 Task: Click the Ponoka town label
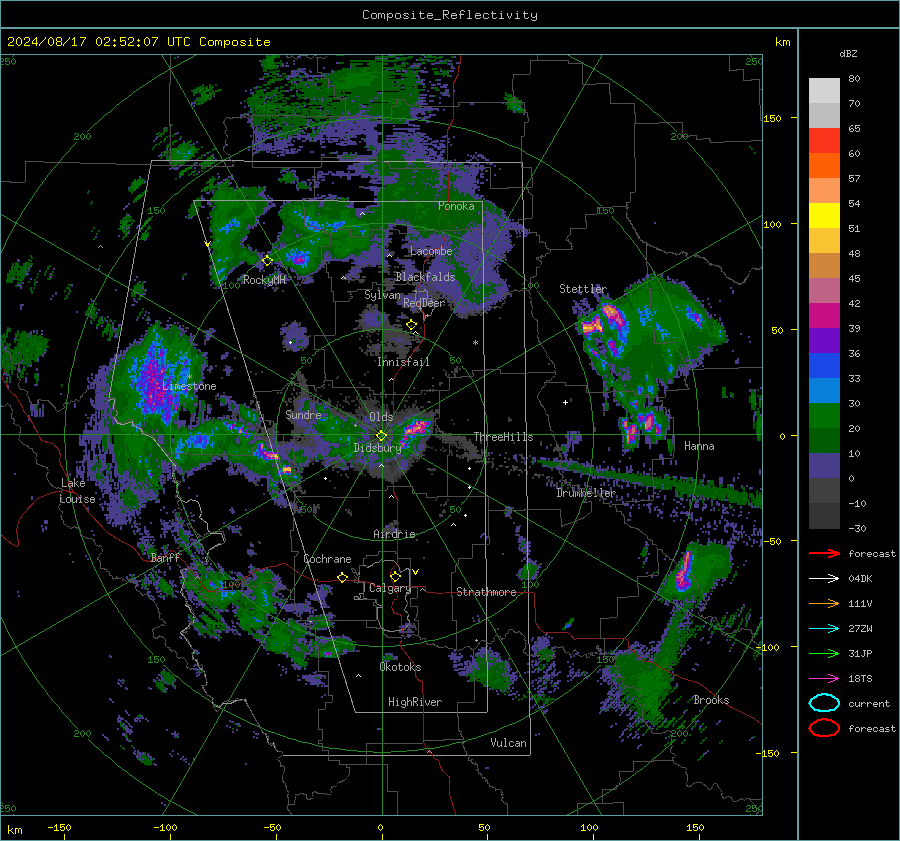pos(456,206)
